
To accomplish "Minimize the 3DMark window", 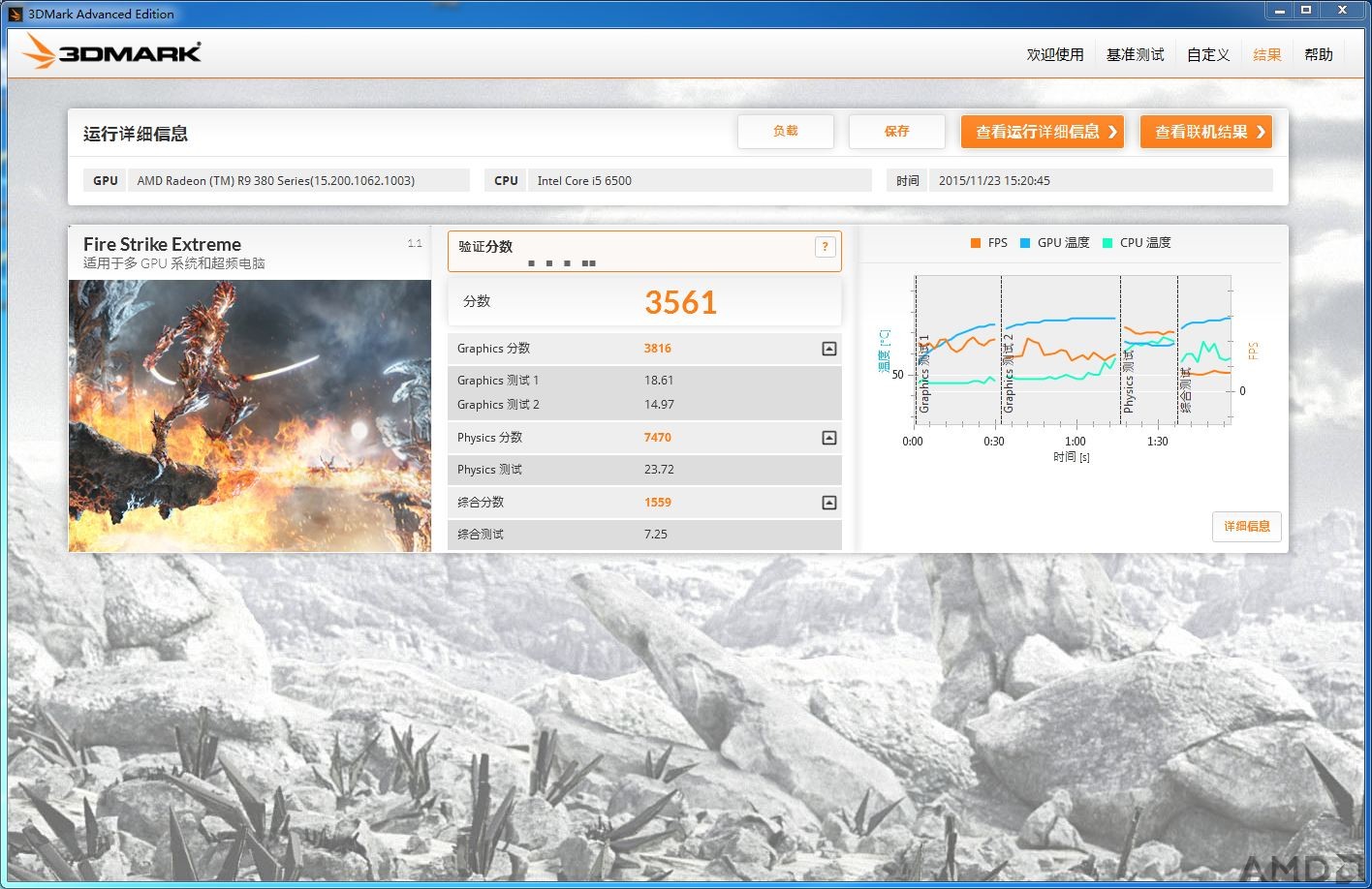I will [x=1280, y=11].
